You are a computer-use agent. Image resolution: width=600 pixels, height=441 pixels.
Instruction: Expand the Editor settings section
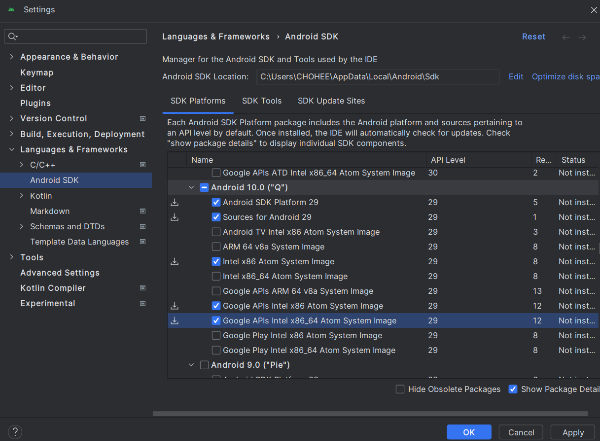[x=11, y=88]
